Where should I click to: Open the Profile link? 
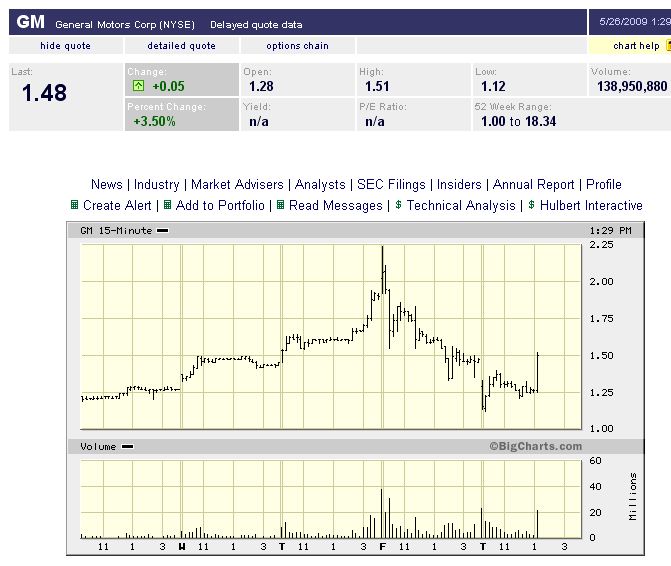coord(604,184)
